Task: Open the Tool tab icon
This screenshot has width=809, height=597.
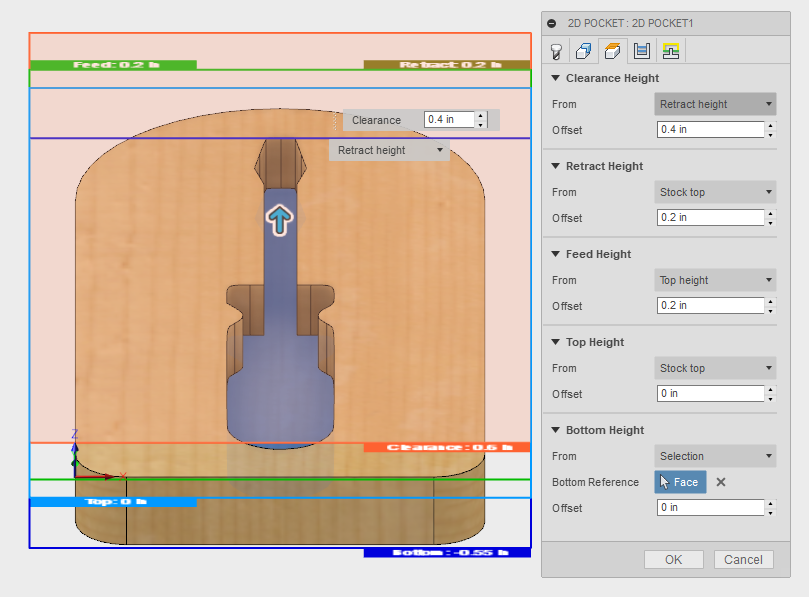Action: click(x=556, y=51)
